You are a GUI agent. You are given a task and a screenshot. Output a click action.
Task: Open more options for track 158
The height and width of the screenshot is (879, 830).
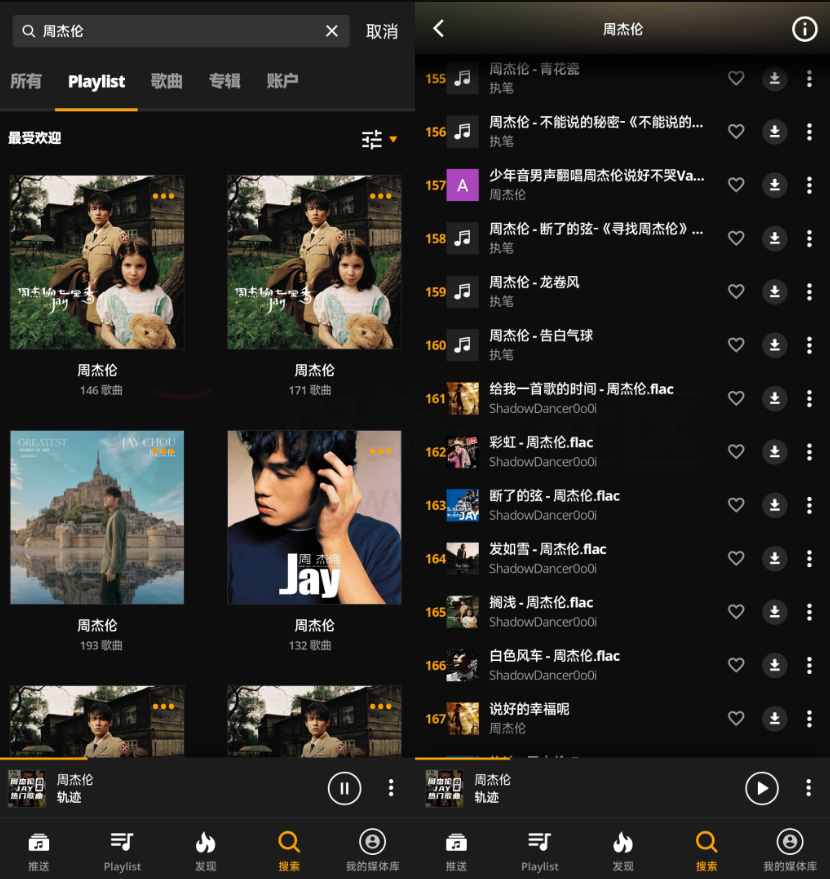[809, 238]
